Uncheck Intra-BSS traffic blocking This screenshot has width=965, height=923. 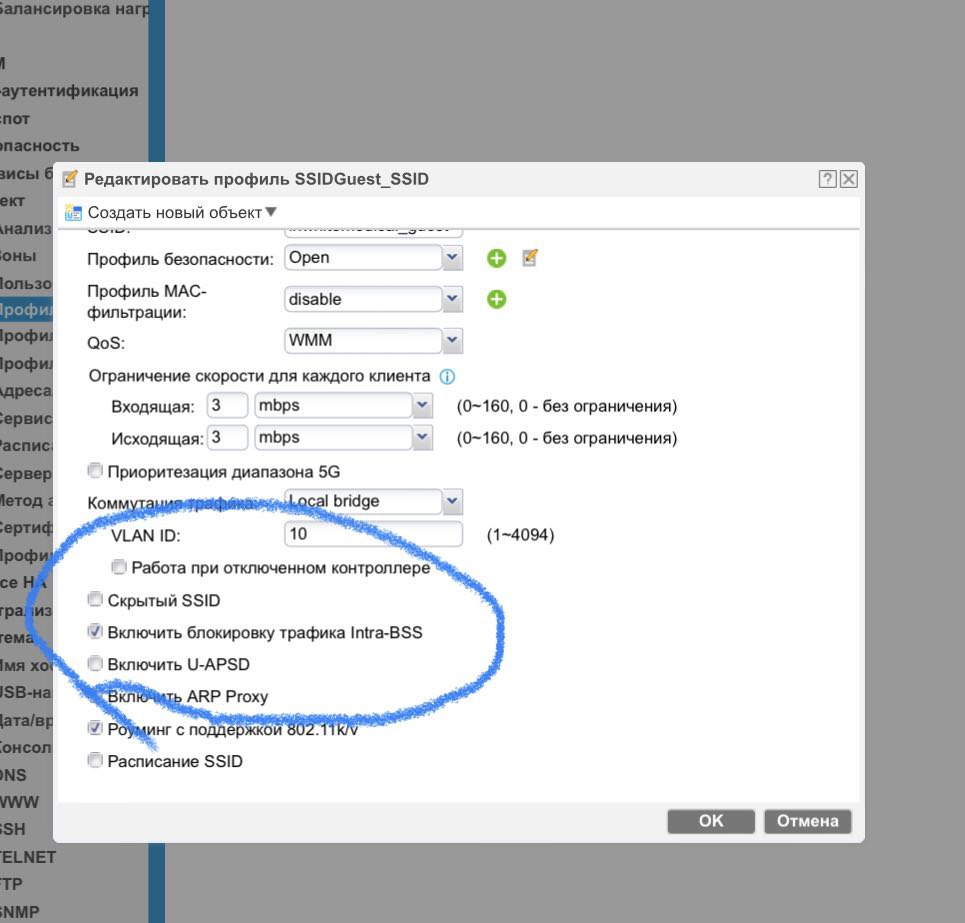point(95,631)
